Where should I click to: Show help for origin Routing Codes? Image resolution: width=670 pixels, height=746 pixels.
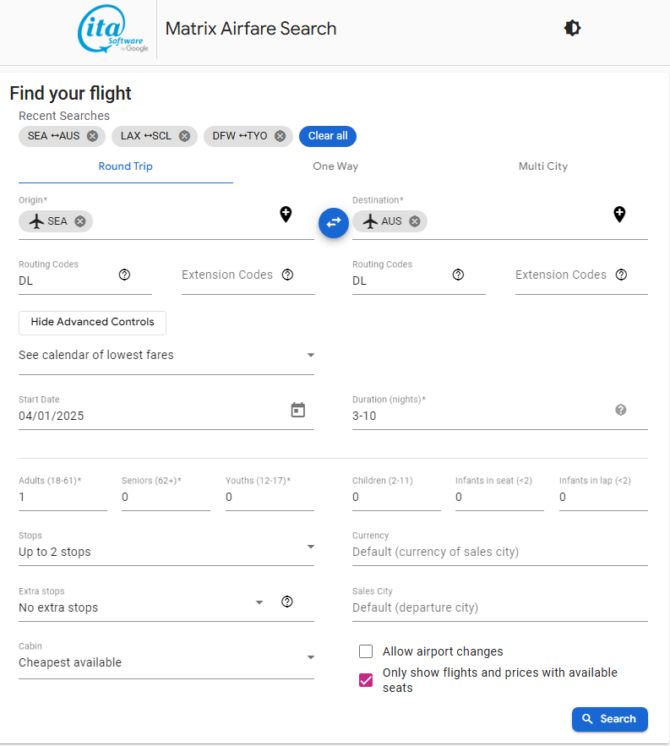coord(124,275)
